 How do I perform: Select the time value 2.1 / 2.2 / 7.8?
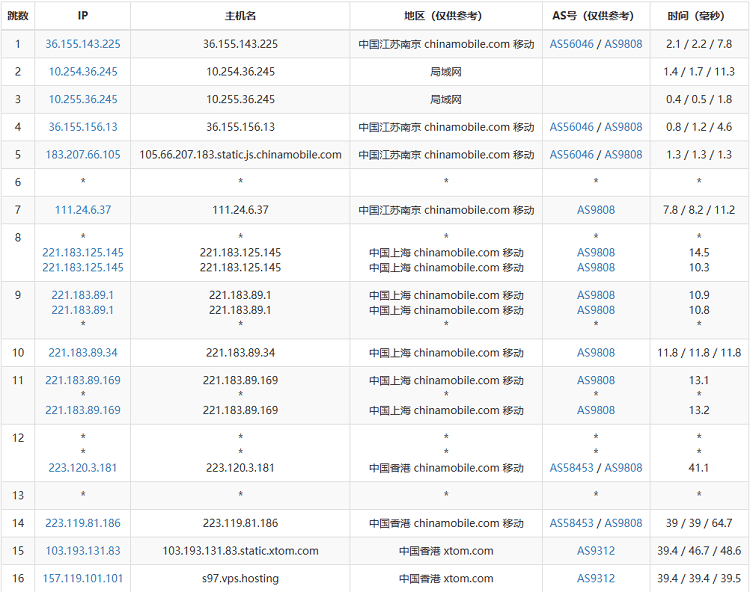coord(699,44)
